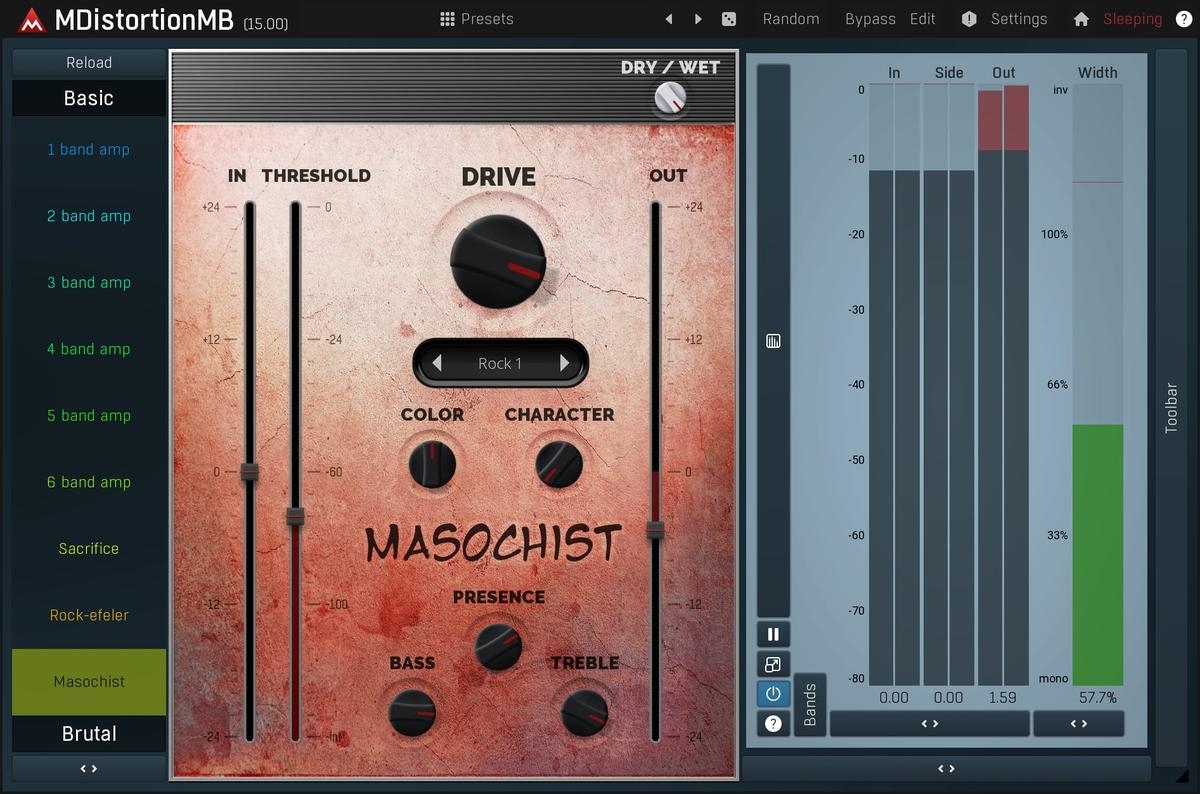Go to next preset arrow
Screen dimensions: 1200x794
pyautogui.click(x=698, y=19)
